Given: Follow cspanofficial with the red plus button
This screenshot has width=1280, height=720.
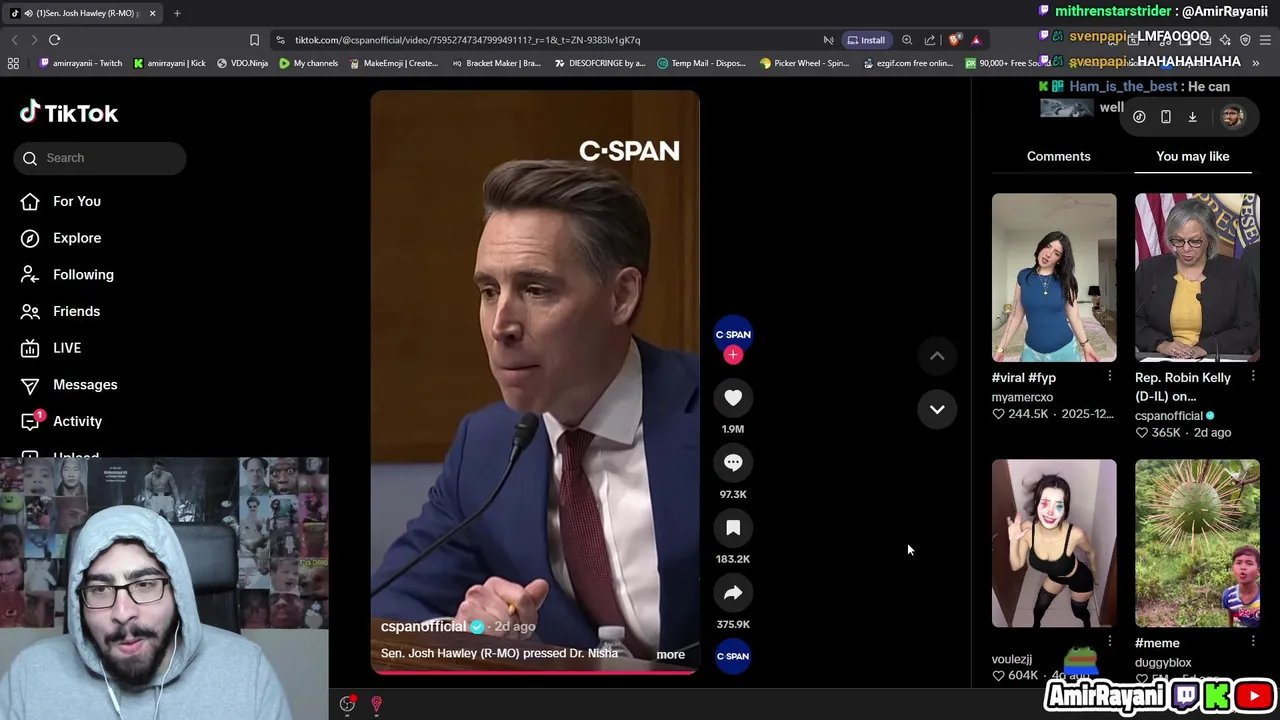Looking at the screenshot, I should pyautogui.click(x=733, y=355).
